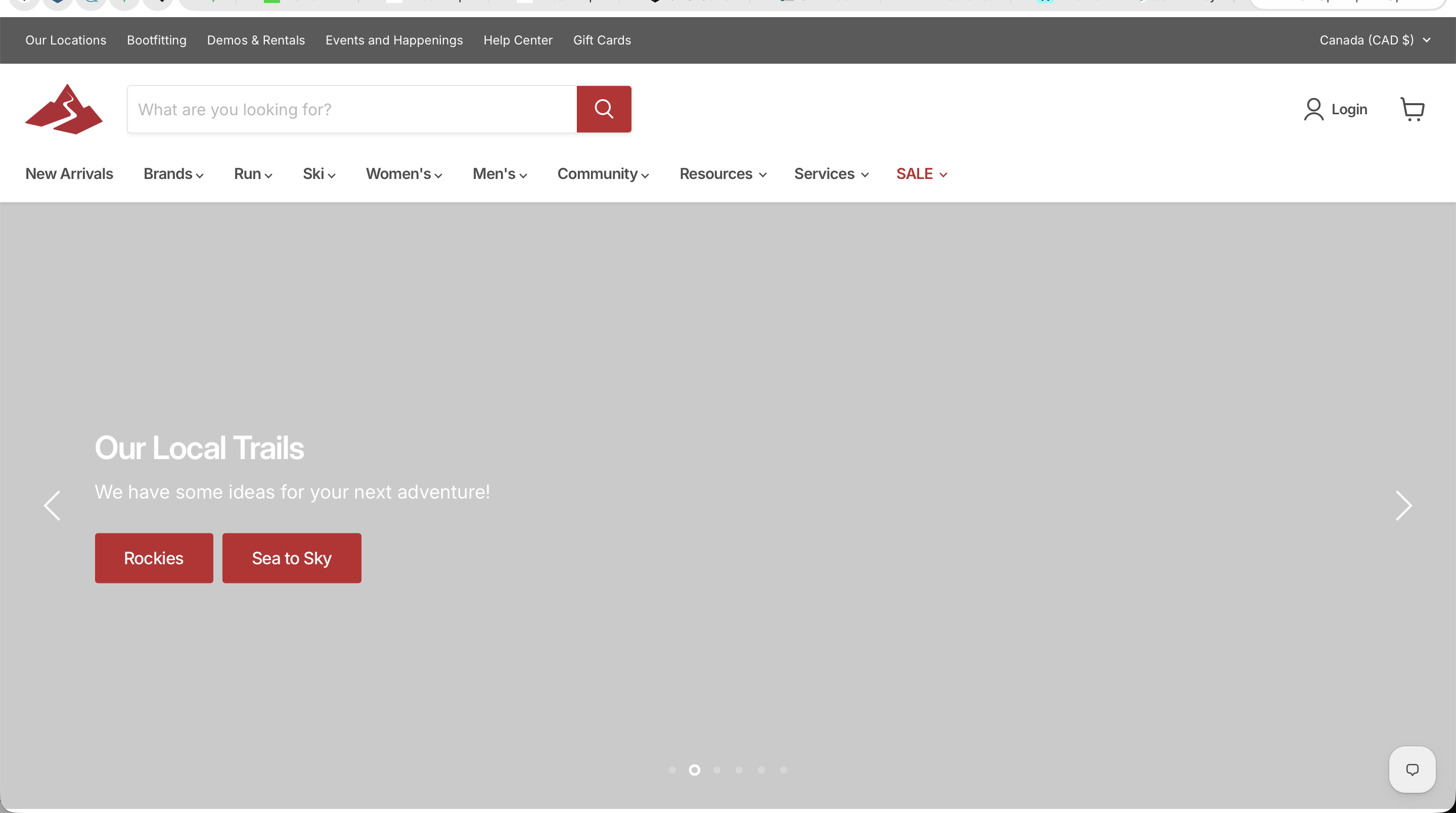
Task: Select the sixth carousel dot
Action: point(784,770)
